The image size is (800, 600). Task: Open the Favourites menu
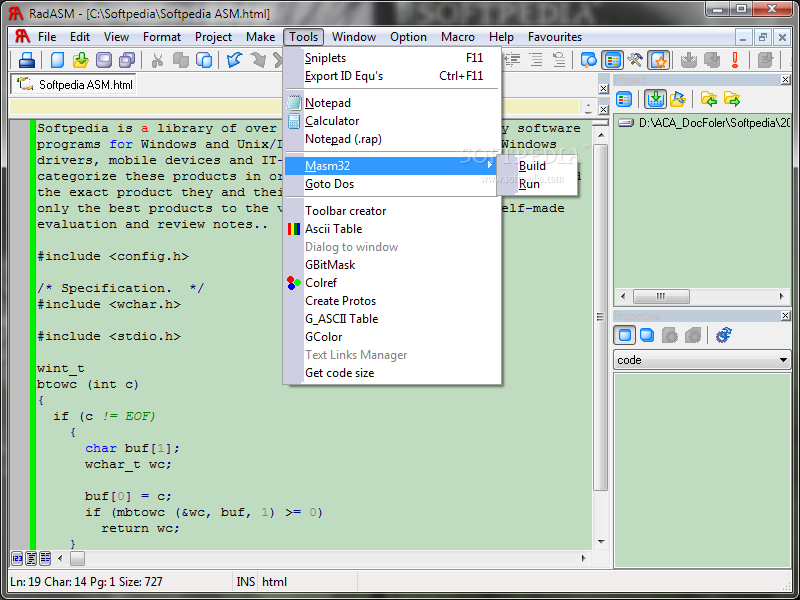(555, 37)
